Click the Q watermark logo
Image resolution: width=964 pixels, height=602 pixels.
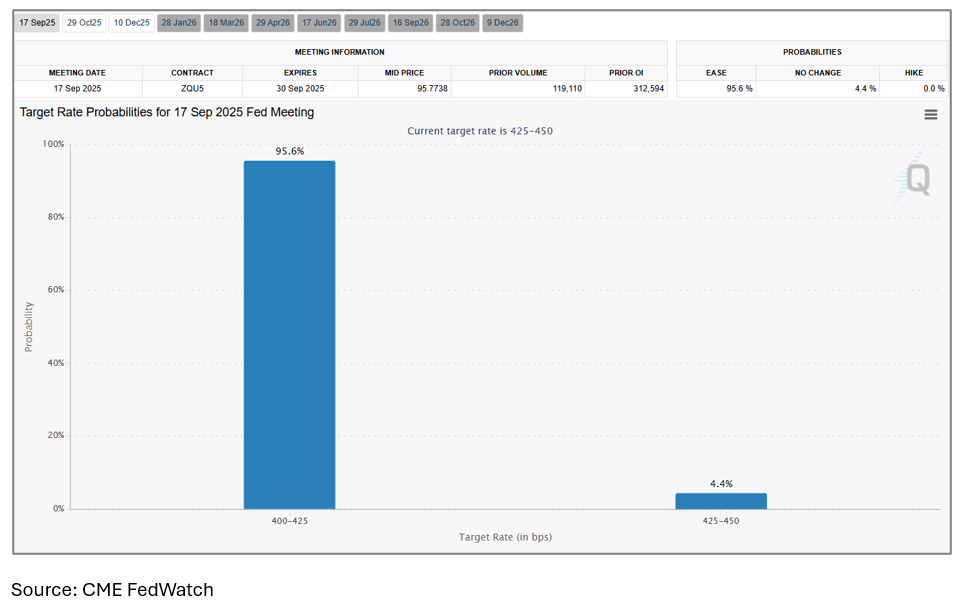tap(914, 181)
